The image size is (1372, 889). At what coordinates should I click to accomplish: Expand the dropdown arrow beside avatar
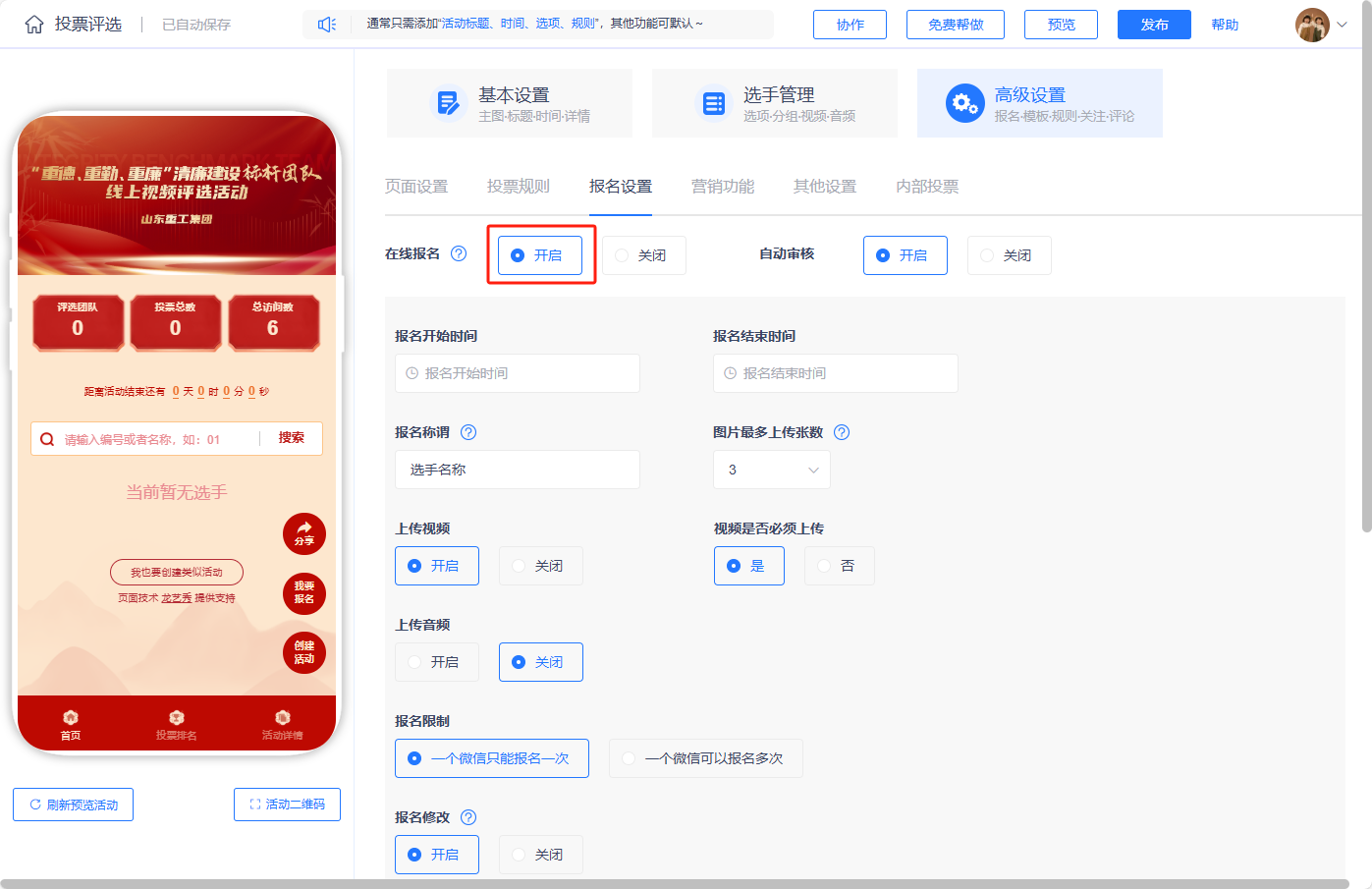1343,25
